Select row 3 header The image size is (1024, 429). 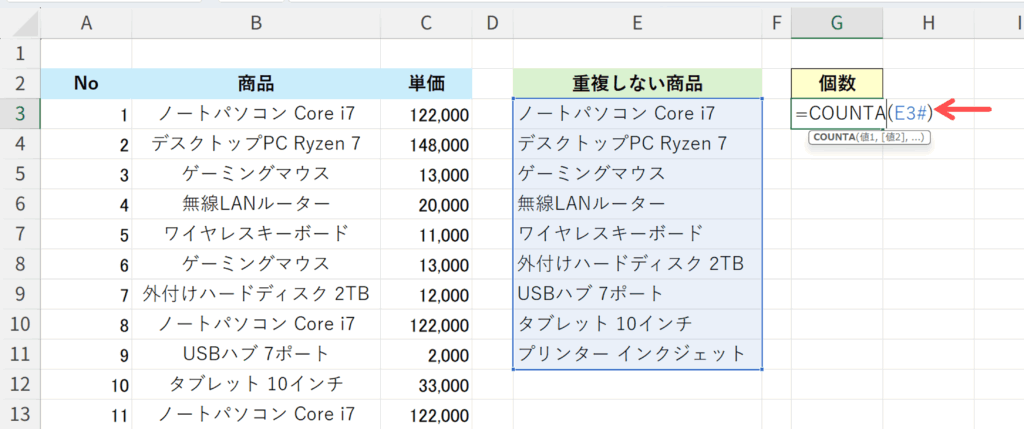(20, 114)
